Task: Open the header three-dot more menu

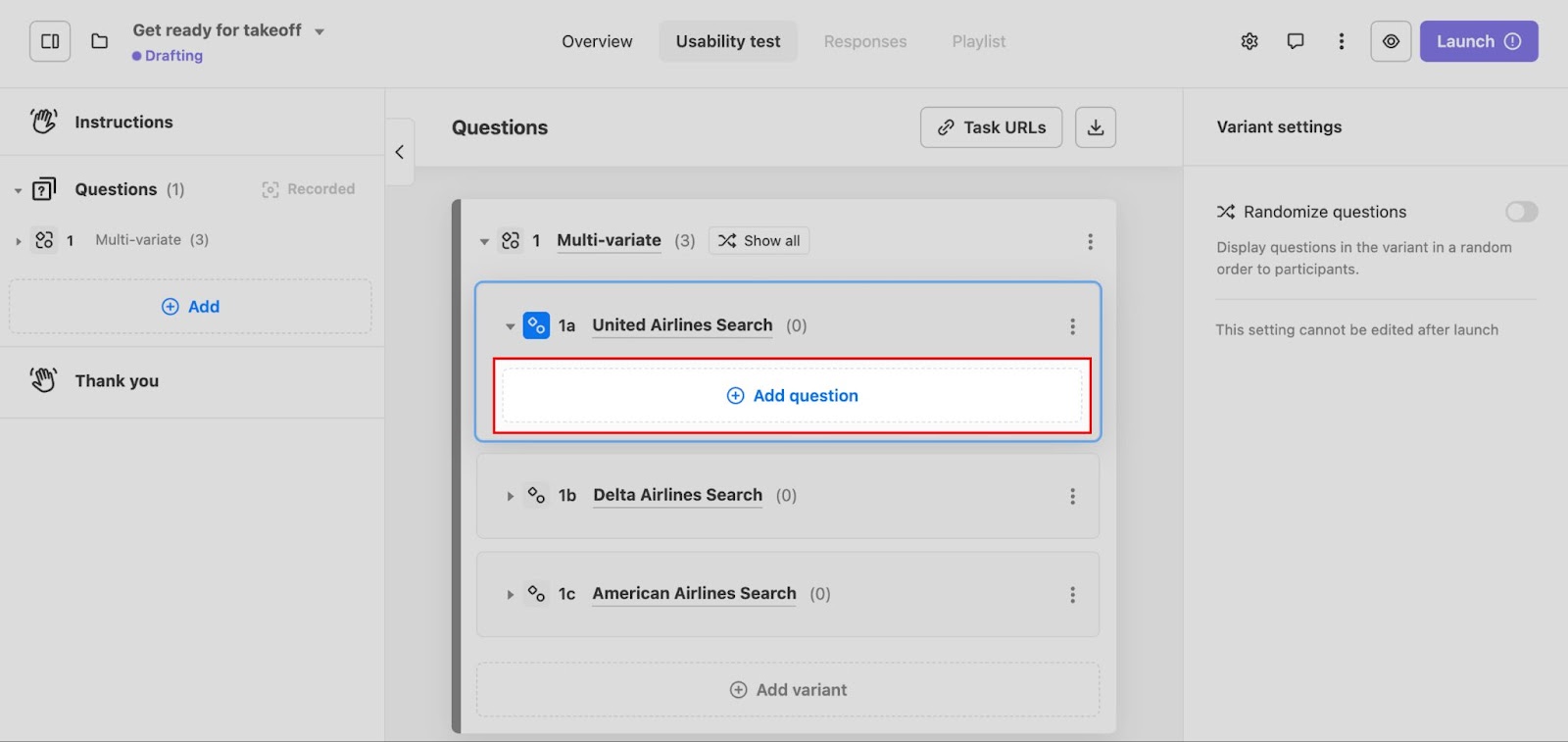Action: tap(1342, 41)
